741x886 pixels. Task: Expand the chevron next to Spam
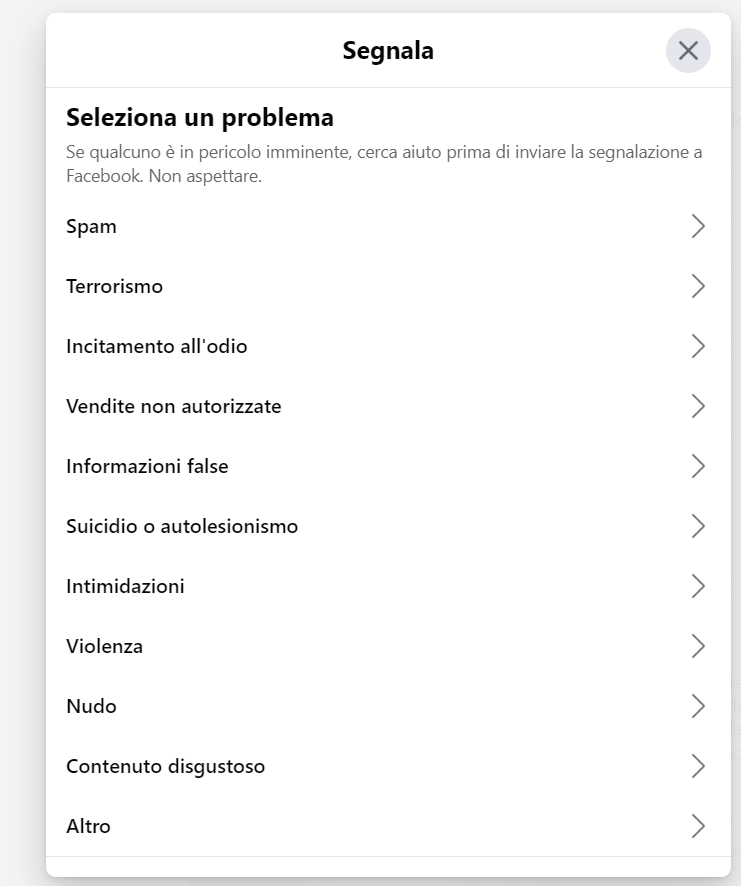click(697, 226)
